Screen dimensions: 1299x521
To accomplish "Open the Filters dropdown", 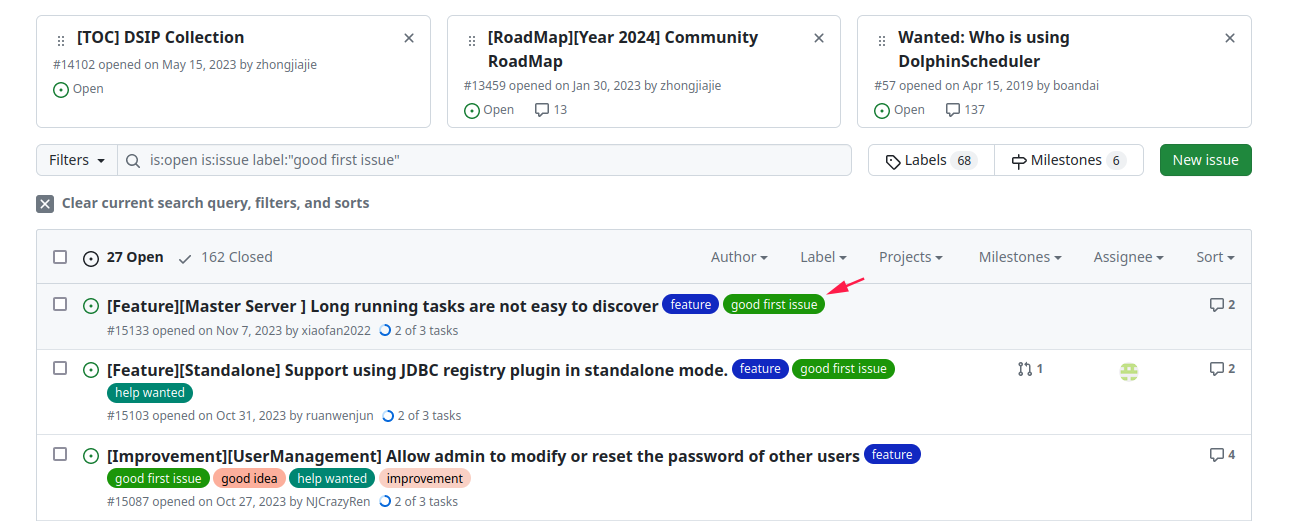I will 77,160.
